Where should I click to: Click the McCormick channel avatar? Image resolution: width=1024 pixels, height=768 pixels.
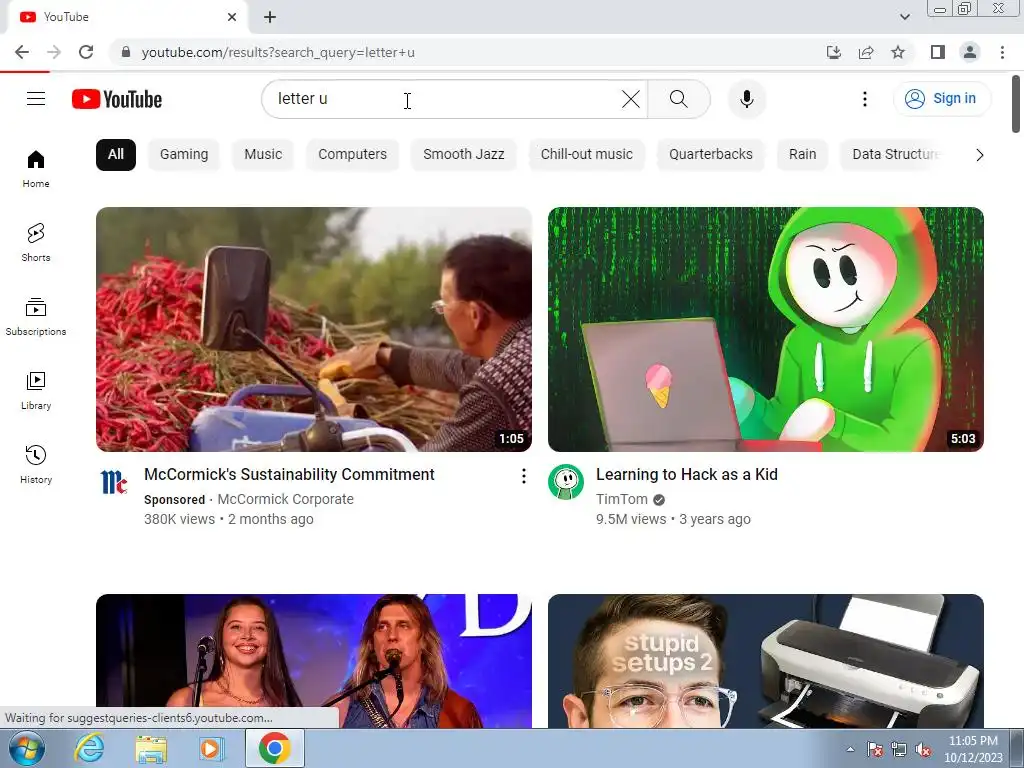[x=114, y=482]
